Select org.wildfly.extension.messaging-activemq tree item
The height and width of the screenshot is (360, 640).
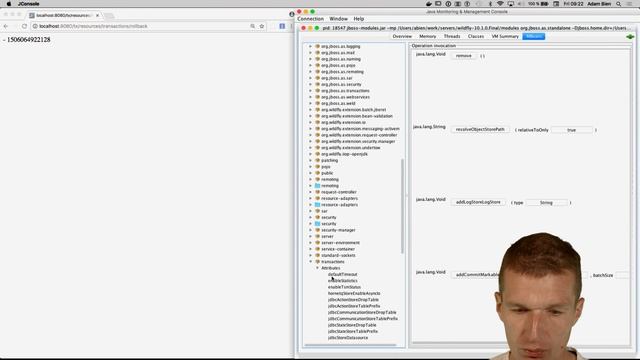(x=360, y=129)
